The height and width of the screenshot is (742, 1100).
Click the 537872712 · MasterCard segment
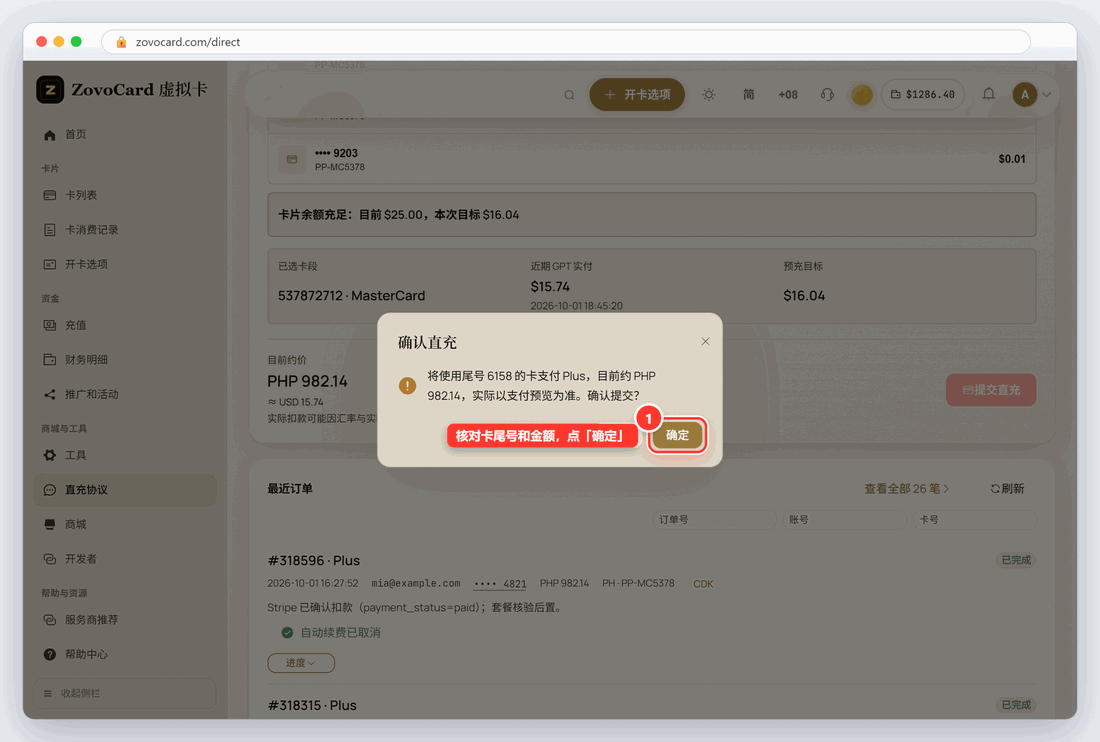(x=351, y=296)
